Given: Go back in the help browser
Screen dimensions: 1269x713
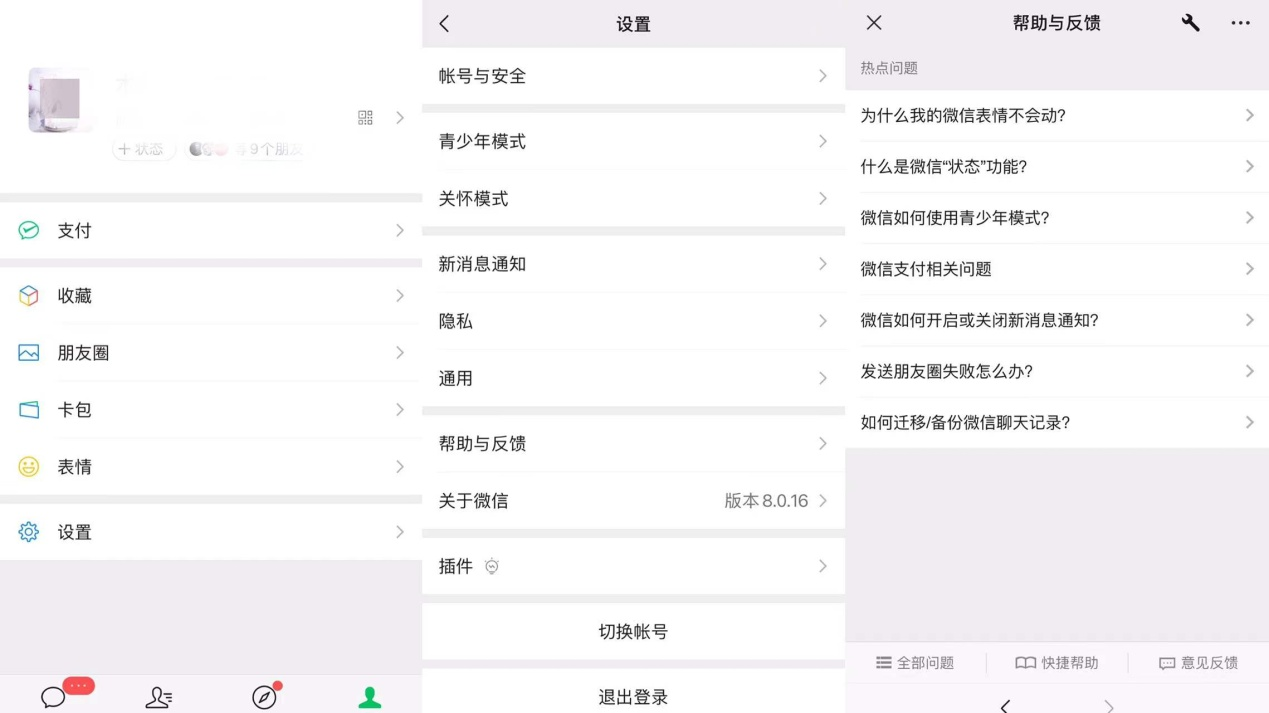Looking at the screenshot, I should click(1005, 705).
